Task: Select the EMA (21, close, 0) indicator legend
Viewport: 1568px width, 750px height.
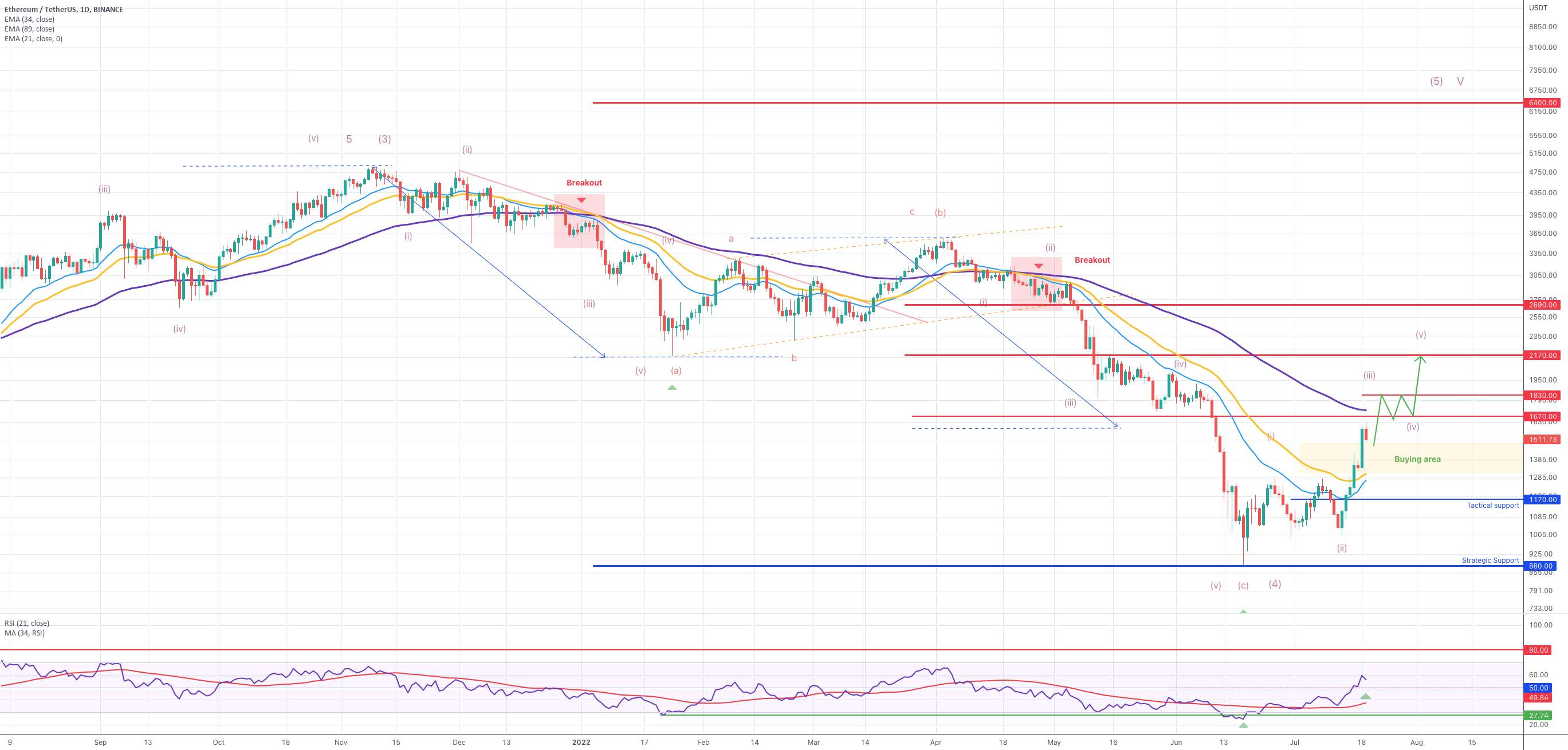Action: point(33,38)
